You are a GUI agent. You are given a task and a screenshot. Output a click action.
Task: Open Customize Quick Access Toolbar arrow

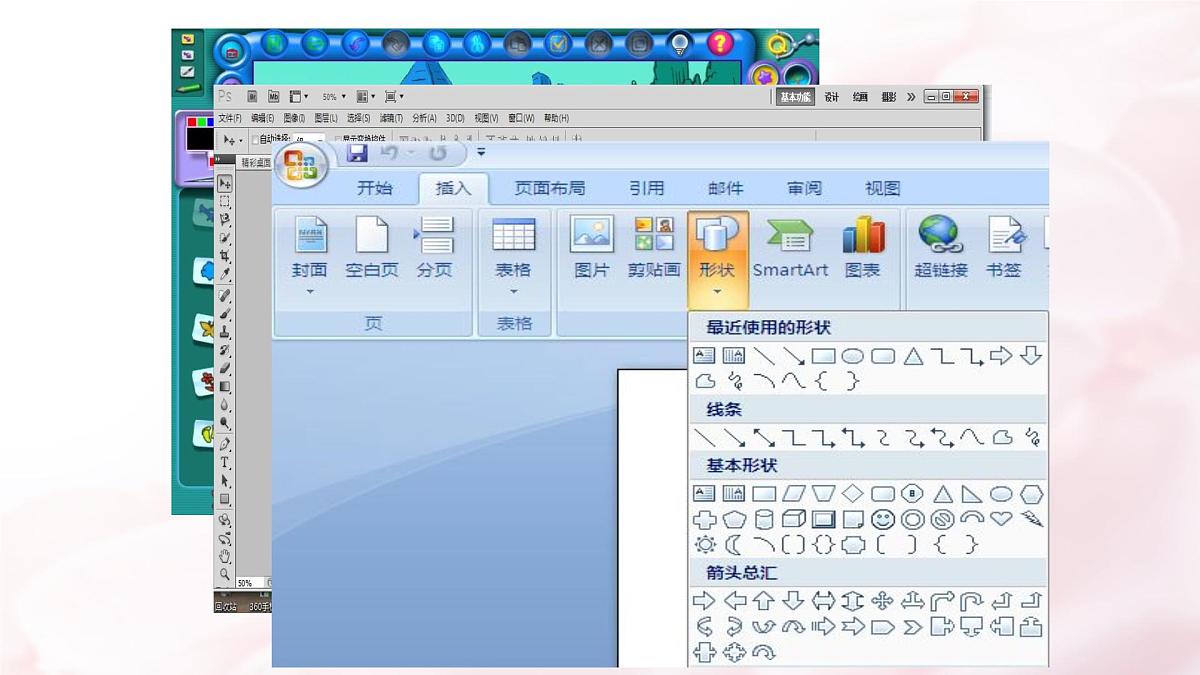(481, 153)
